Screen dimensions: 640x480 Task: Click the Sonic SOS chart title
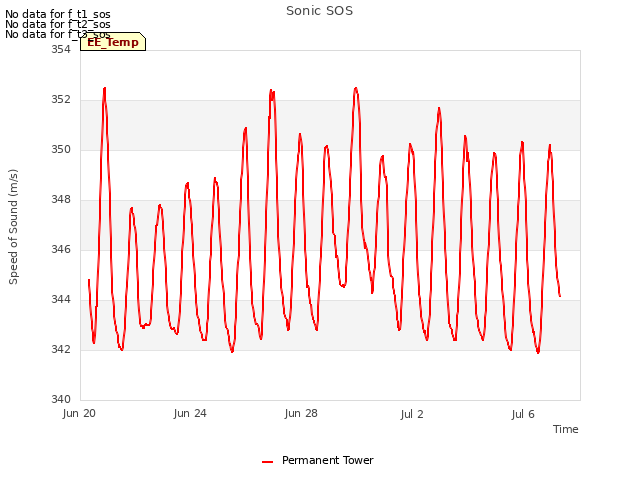319,11
